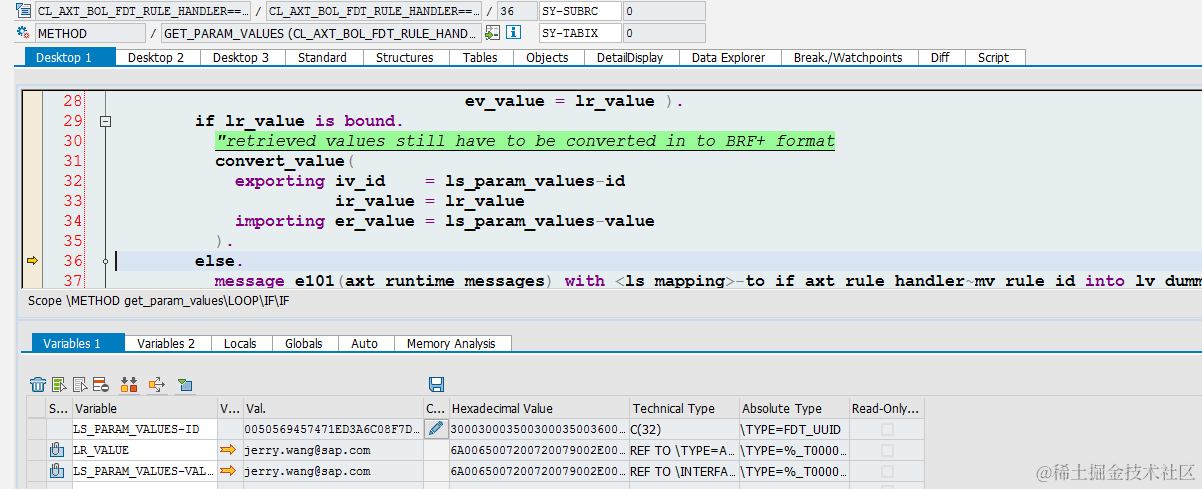Click the yellow current-line arrow at line 36
This screenshot has width=1202, height=489.
(x=32, y=261)
